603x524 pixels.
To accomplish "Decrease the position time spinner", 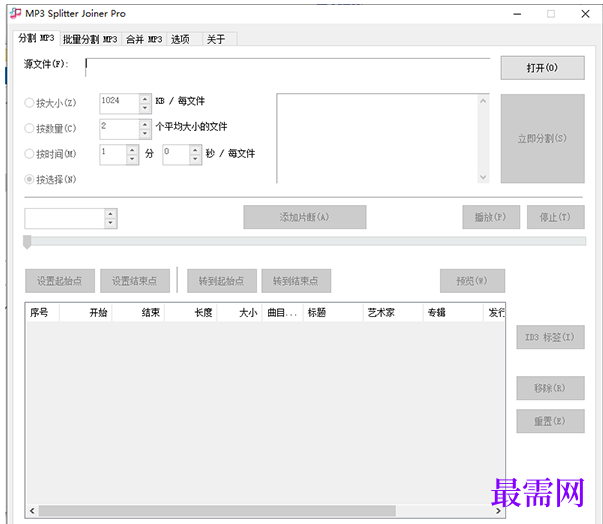I will [111, 223].
